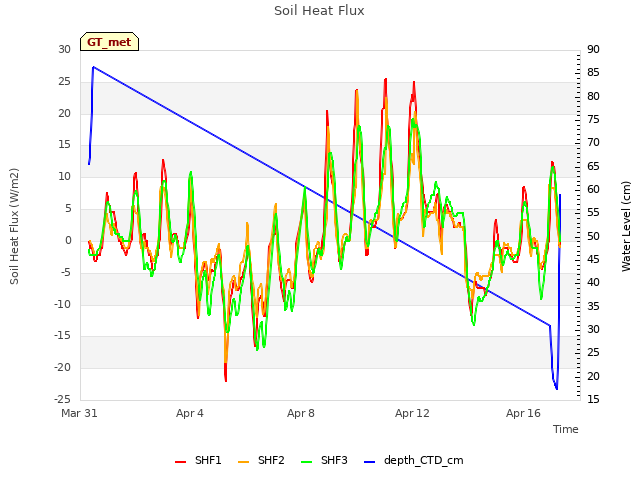This screenshot has width=640, height=480.
Task: Click the 30 left axis tick label
Action: point(64,49)
